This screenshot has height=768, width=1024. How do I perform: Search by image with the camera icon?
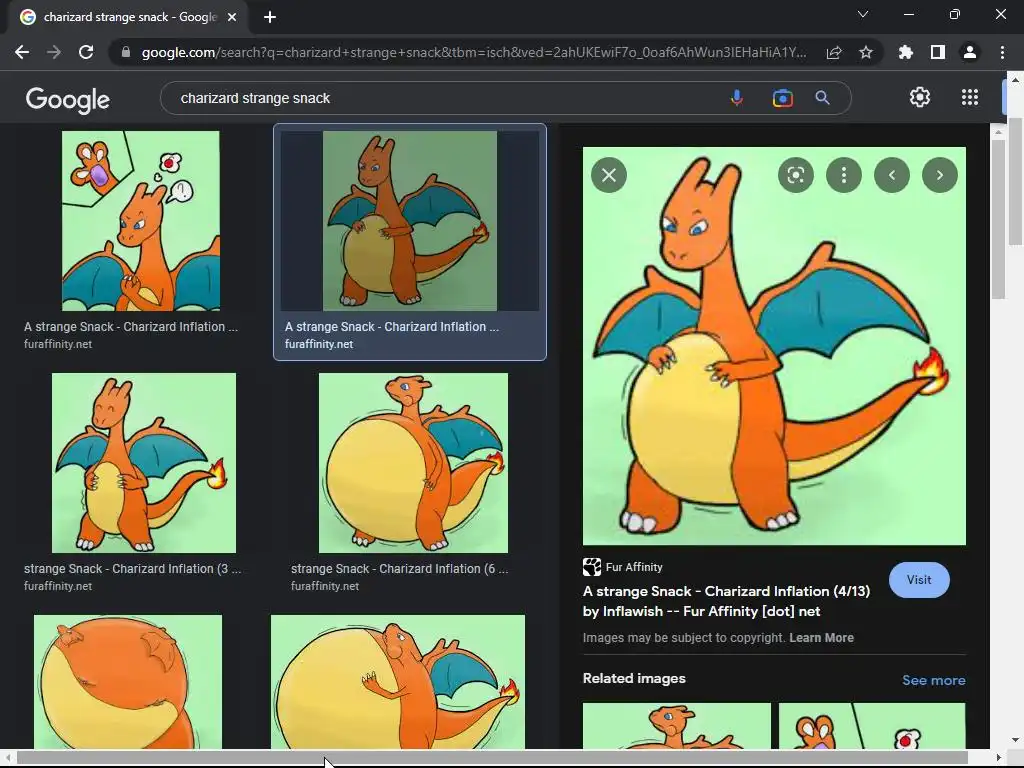click(x=782, y=98)
